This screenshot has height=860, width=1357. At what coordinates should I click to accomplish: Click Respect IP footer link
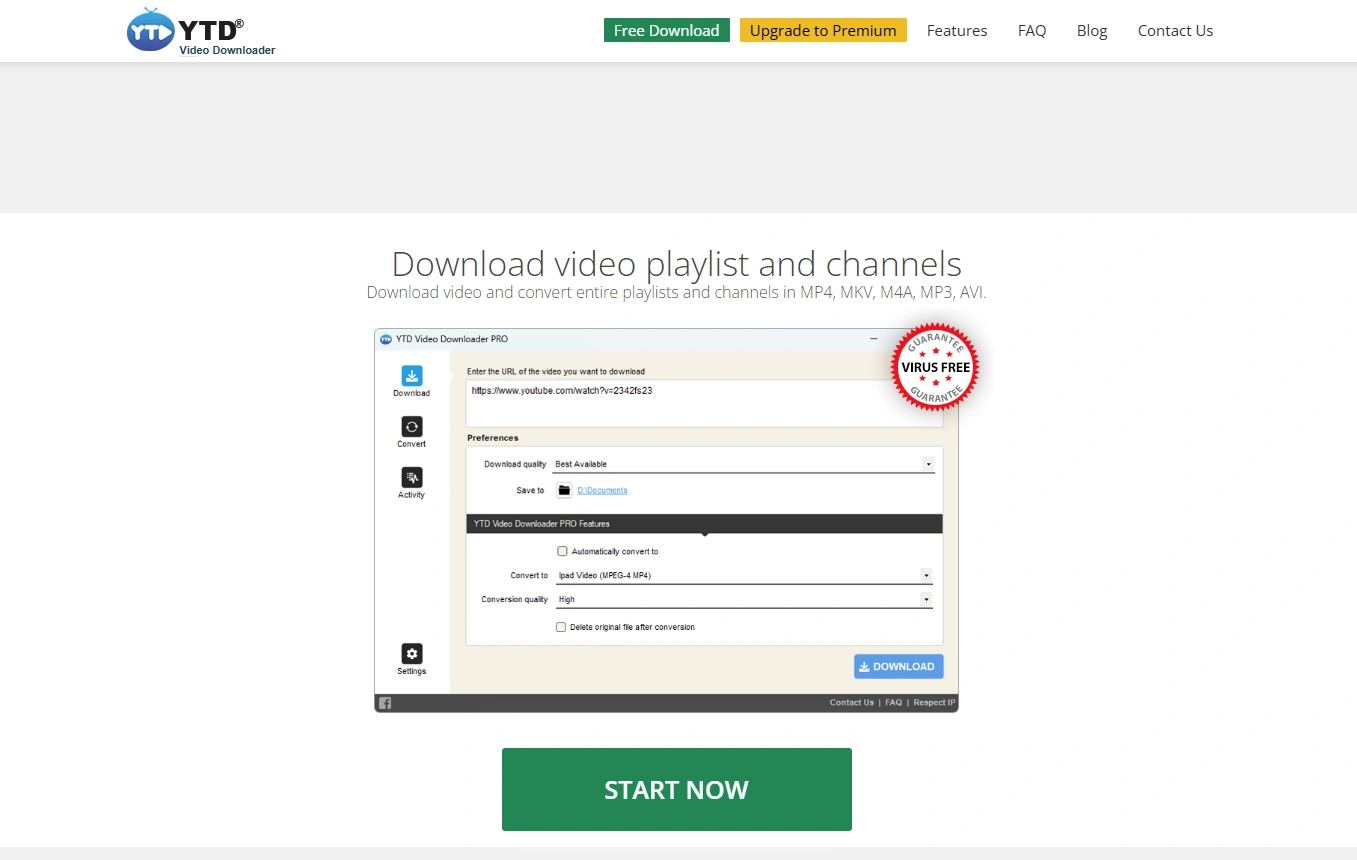click(x=934, y=703)
